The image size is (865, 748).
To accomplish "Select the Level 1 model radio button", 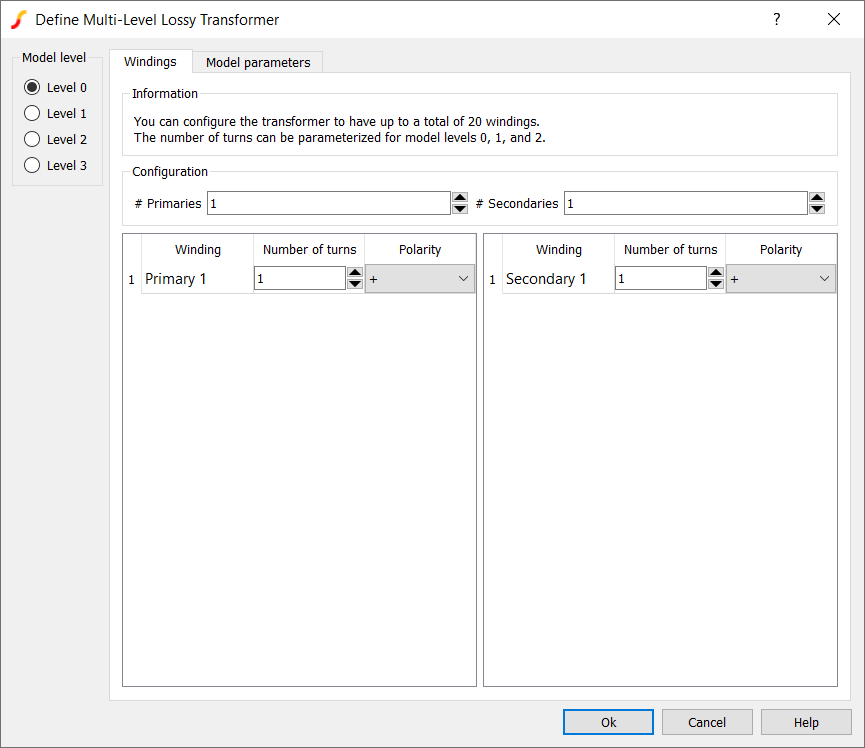I will point(32,114).
